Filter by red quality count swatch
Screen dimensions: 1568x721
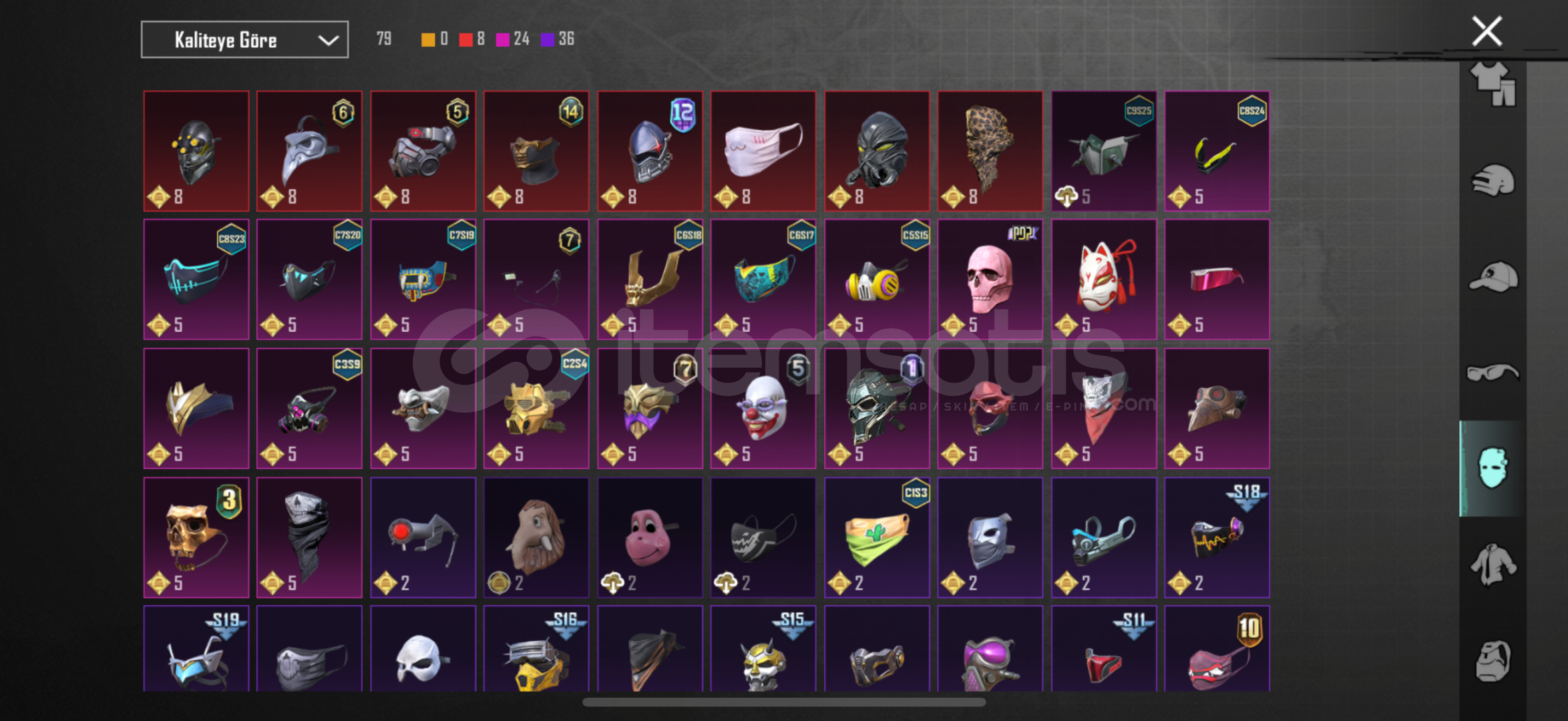point(472,39)
